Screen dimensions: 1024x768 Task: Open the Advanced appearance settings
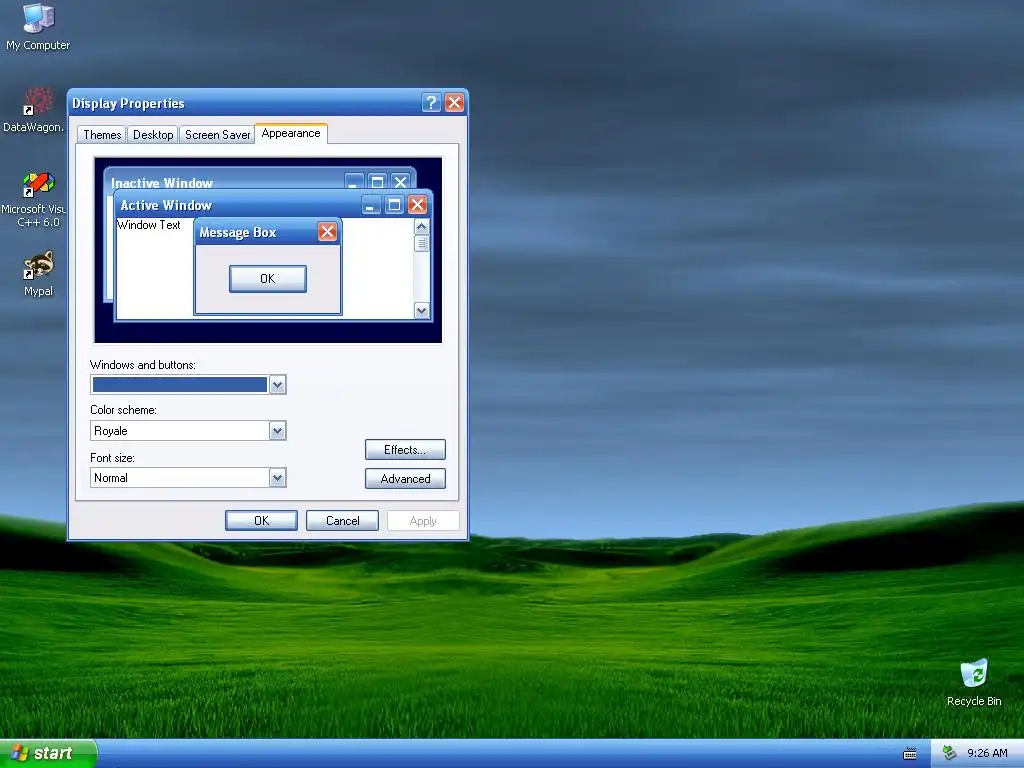coord(405,479)
